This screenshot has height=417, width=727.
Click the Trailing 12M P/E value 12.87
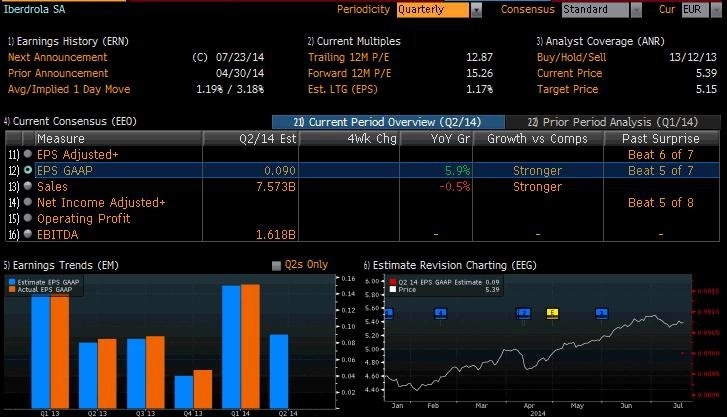point(479,58)
